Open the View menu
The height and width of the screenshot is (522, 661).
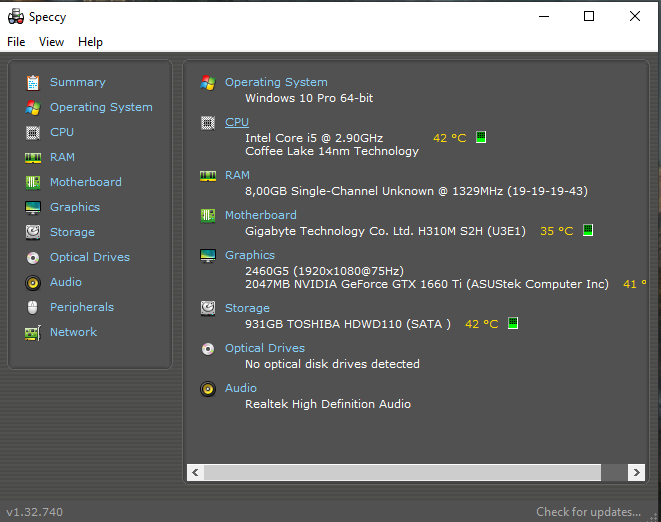[51, 42]
